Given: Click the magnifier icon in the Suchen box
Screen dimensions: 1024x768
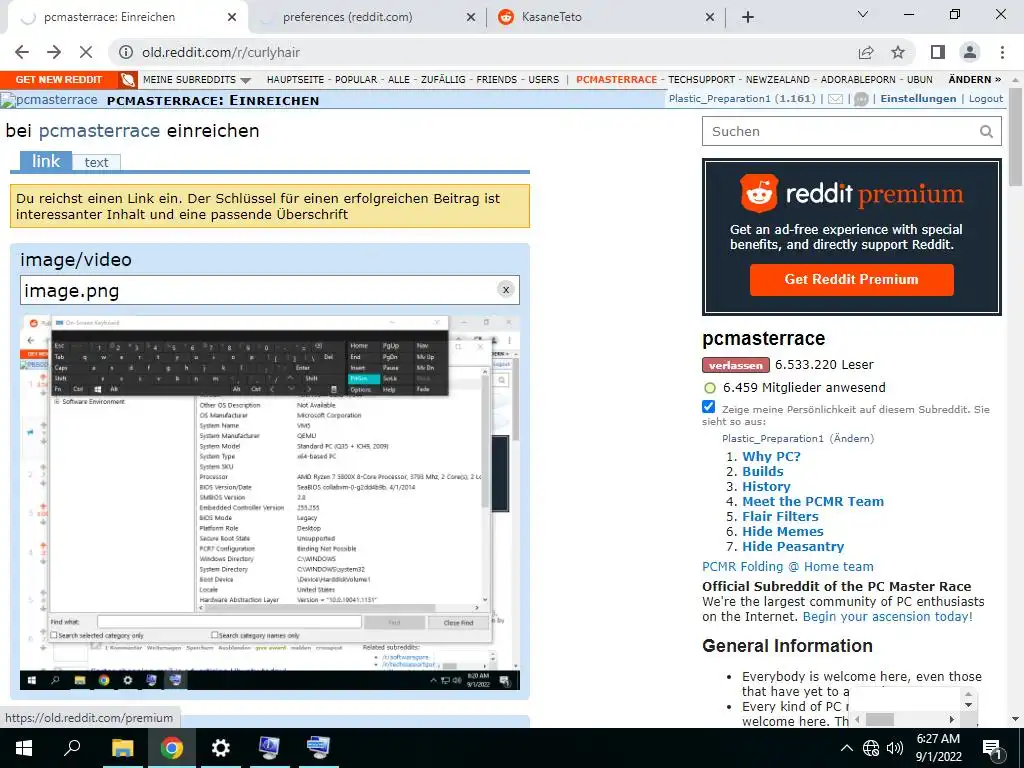Looking at the screenshot, I should pyautogui.click(x=986, y=131).
